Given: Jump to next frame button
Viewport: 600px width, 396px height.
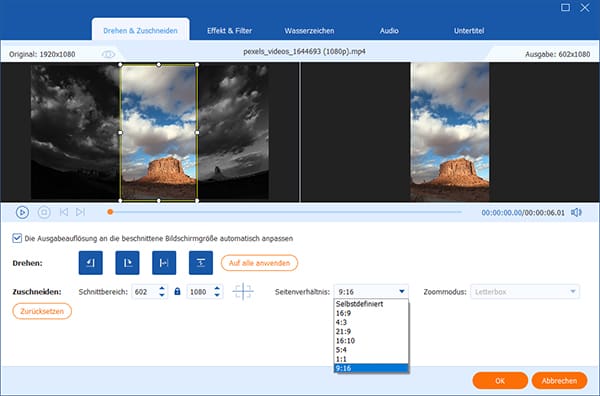Looking at the screenshot, I should [80, 212].
